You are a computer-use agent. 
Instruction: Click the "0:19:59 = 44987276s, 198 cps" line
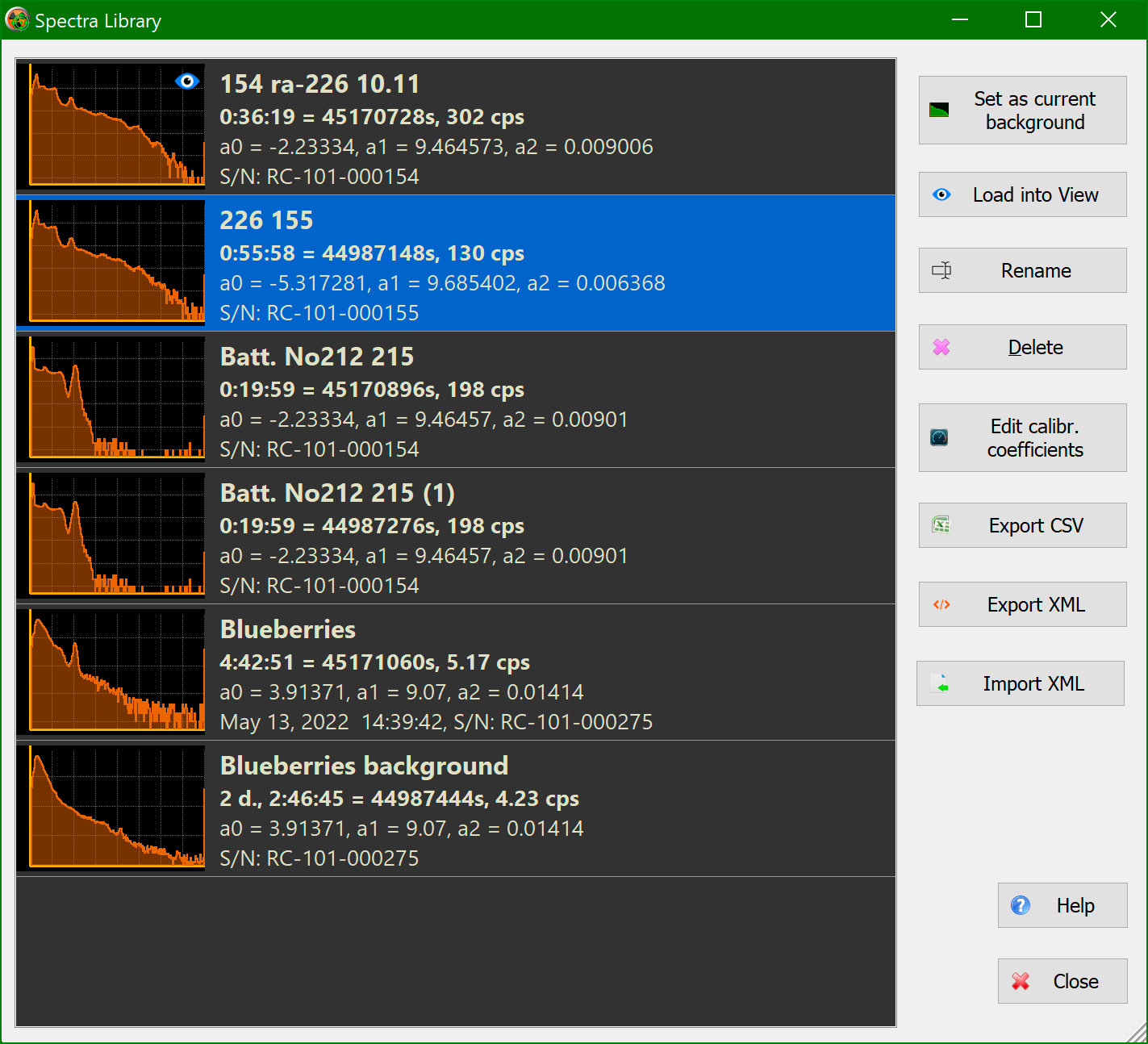click(372, 526)
